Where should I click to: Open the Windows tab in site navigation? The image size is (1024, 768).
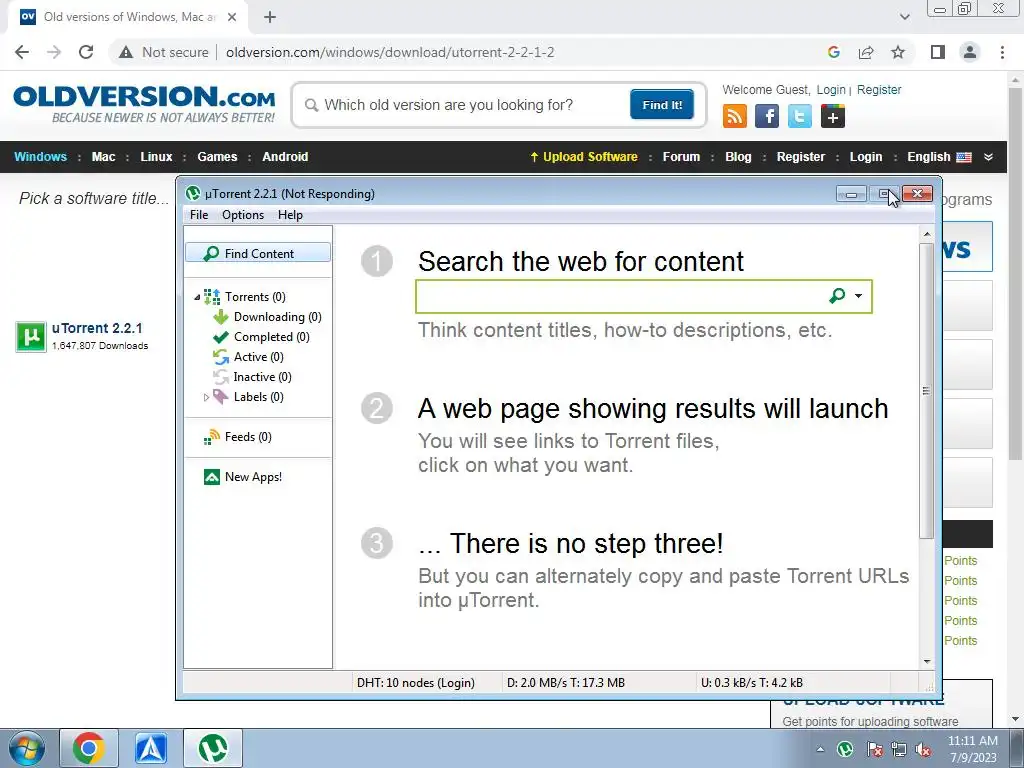[40, 157]
